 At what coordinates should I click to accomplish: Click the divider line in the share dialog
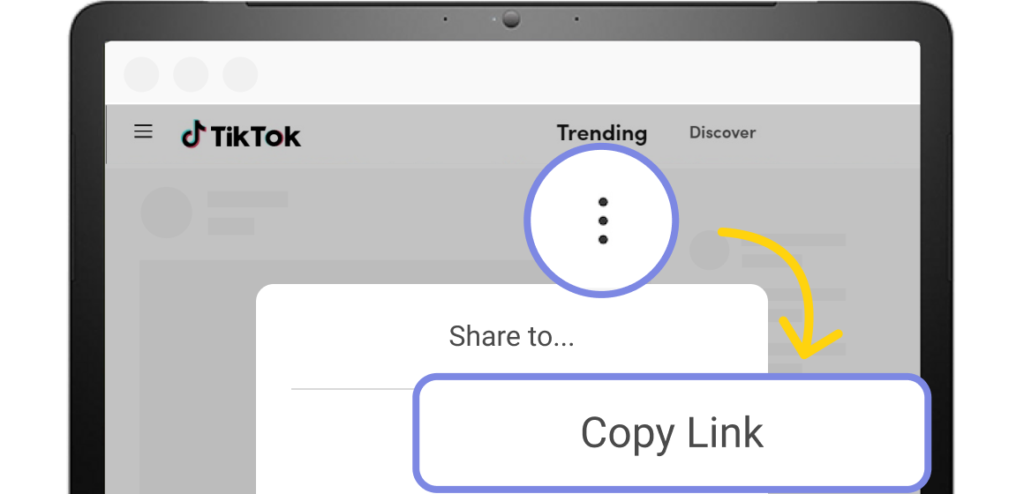(353, 389)
